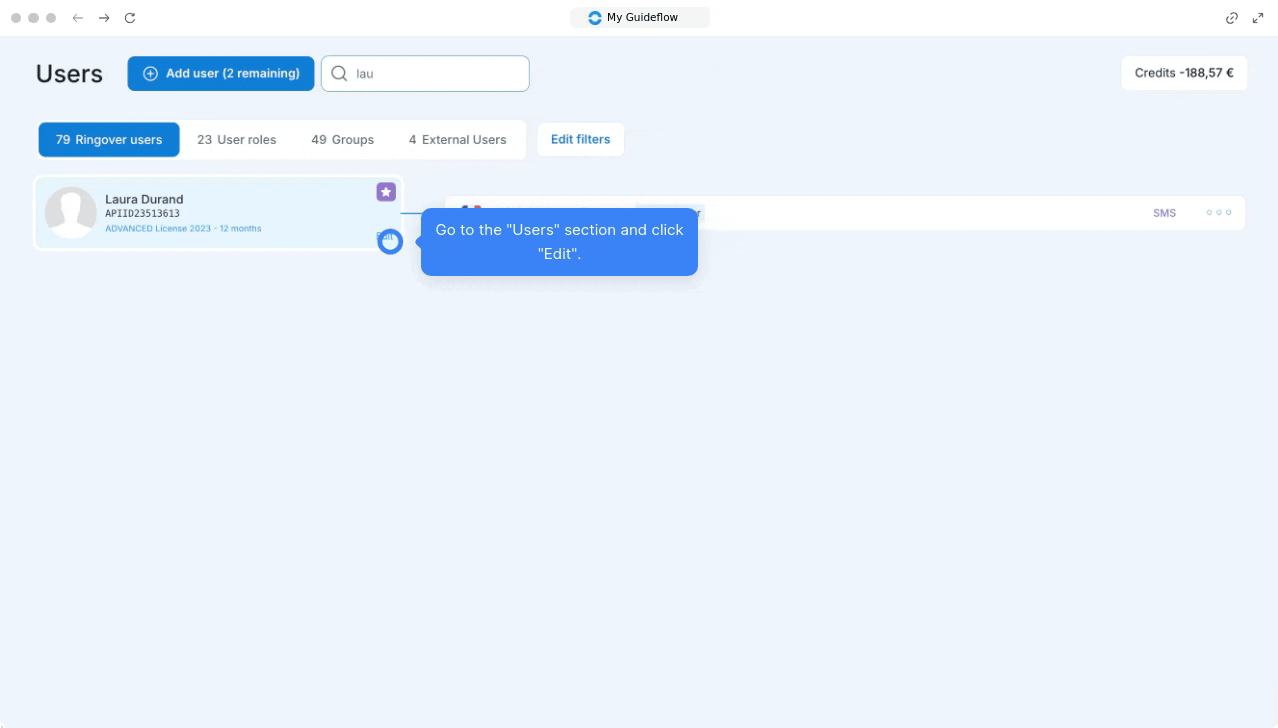Viewport: 1278px width, 728px height.
Task: Open Edit filters options
Action: tap(580, 139)
